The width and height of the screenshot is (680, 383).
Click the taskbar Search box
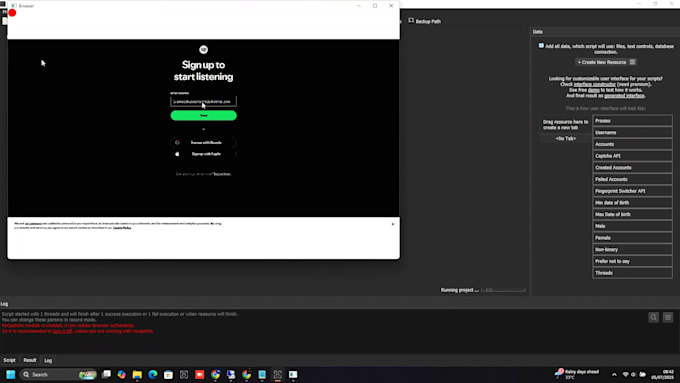tap(59, 374)
